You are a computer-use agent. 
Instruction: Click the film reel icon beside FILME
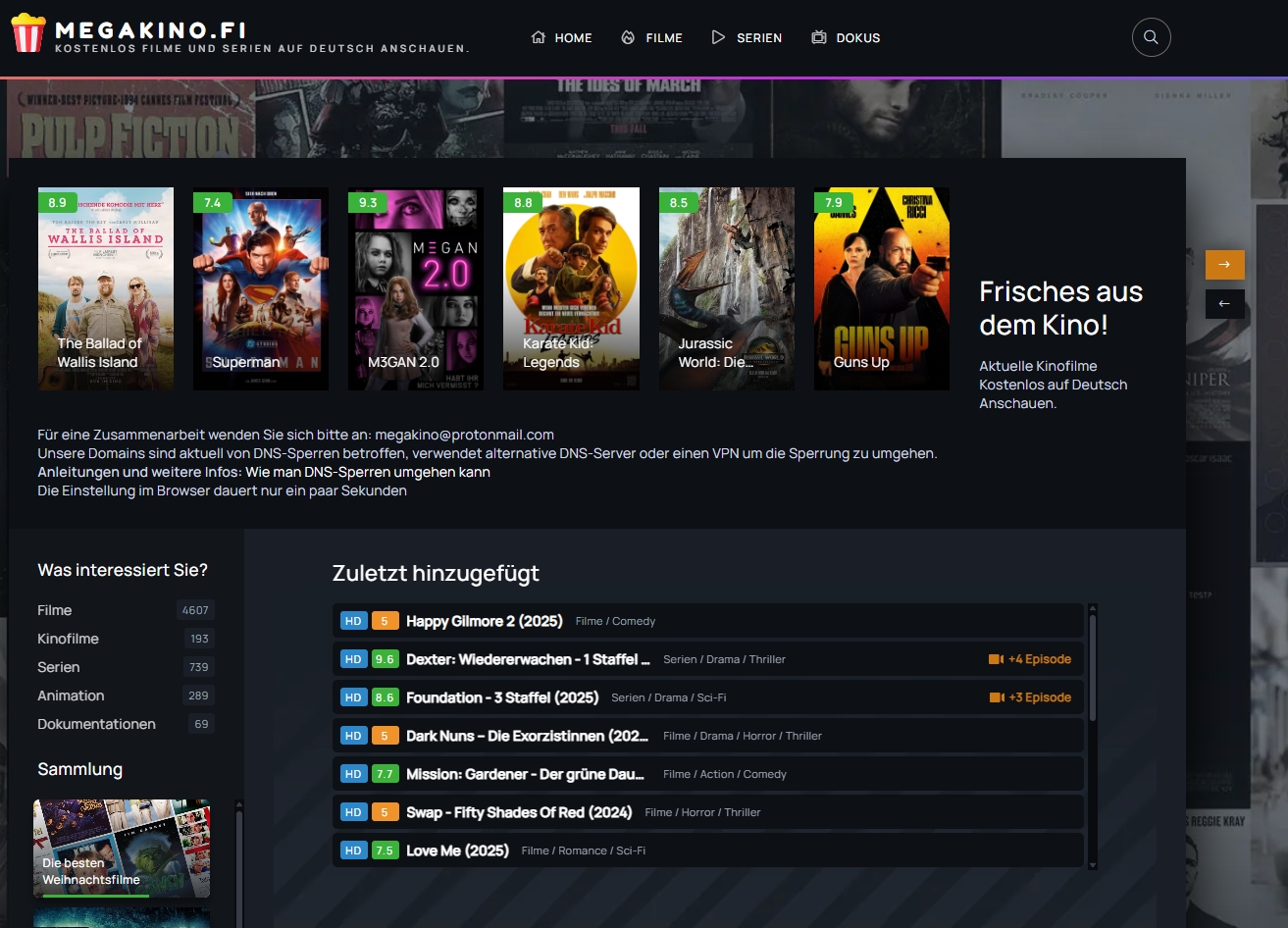(626, 37)
